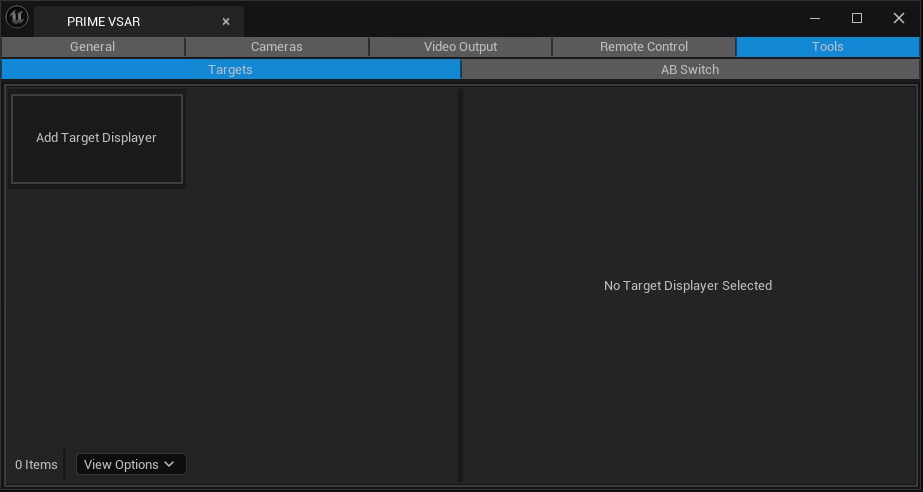Click the 0 Items count label

[36, 464]
